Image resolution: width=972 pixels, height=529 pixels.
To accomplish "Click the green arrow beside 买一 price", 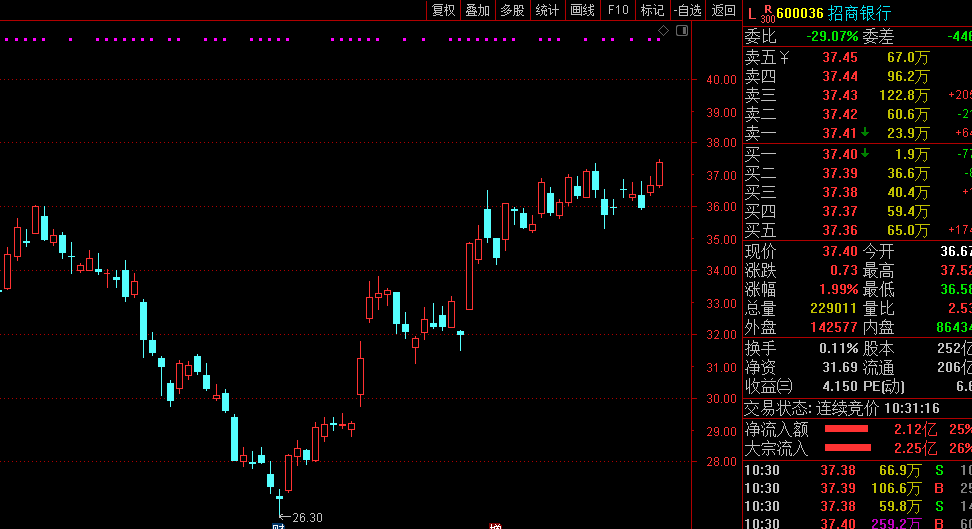I will (865, 153).
